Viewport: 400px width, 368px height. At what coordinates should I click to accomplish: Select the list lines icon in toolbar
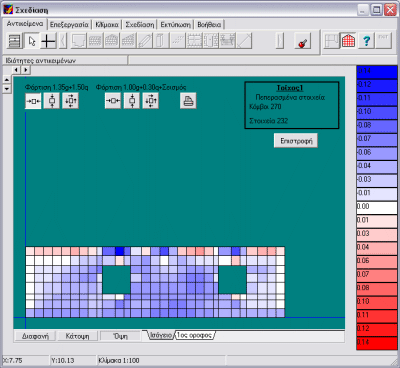(15, 41)
